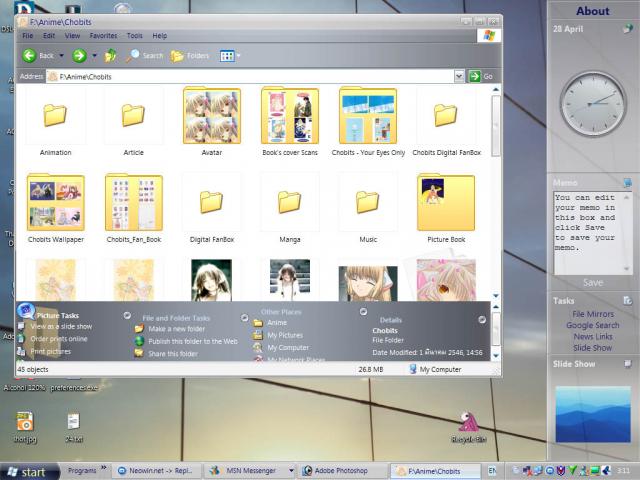Open My Computer in Other Places
The image size is (640, 480).
pos(288,348)
